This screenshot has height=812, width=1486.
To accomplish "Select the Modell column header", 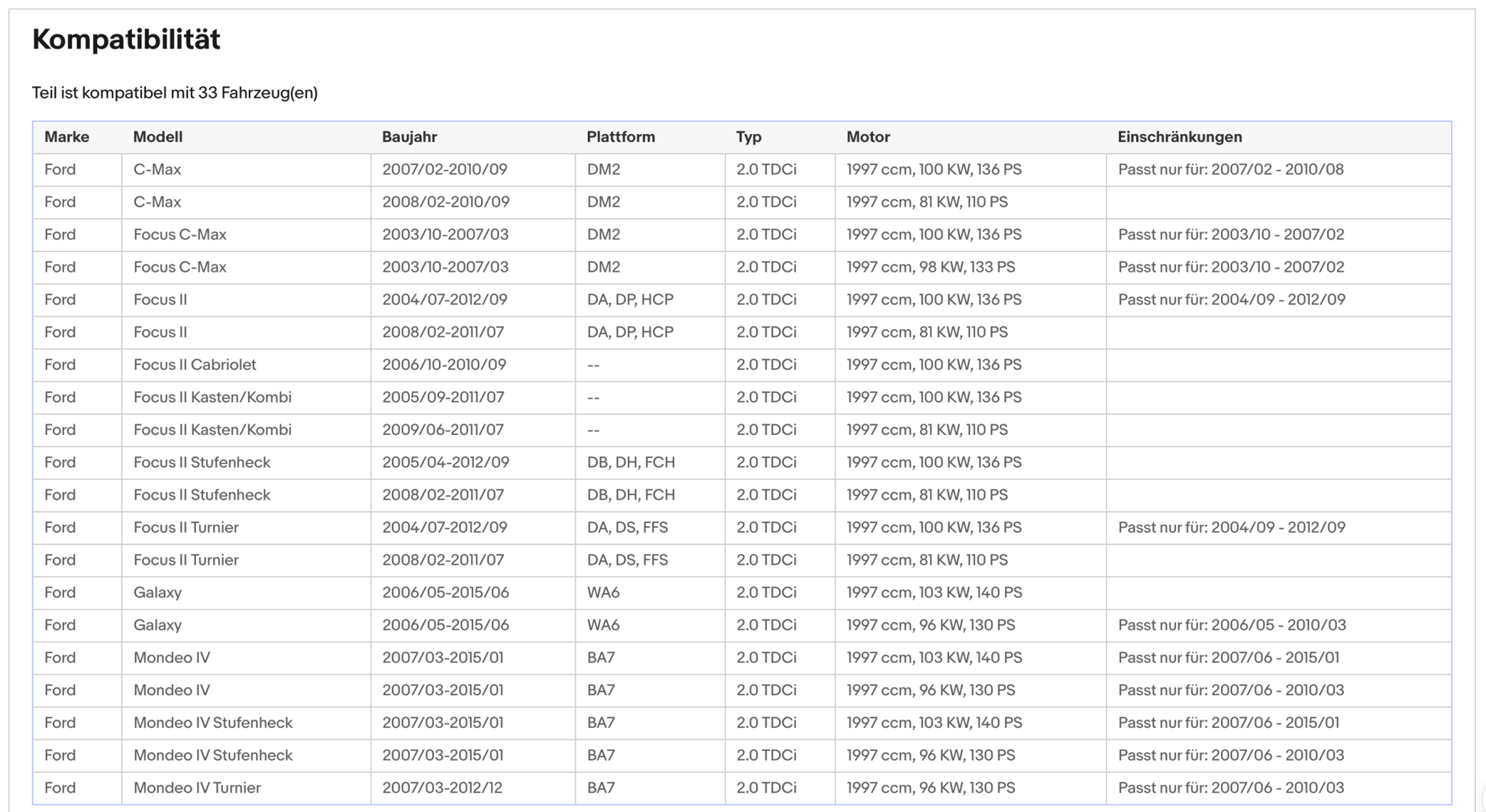I will point(157,137).
